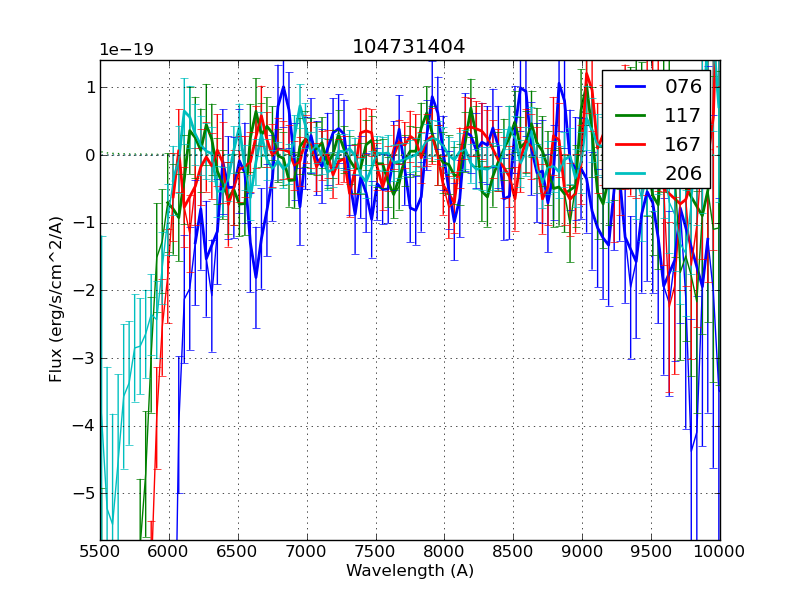Click the 8500 tick on the x-axis
Image resolution: width=800 pixels, height=600 pixels.
coord(513,551)
